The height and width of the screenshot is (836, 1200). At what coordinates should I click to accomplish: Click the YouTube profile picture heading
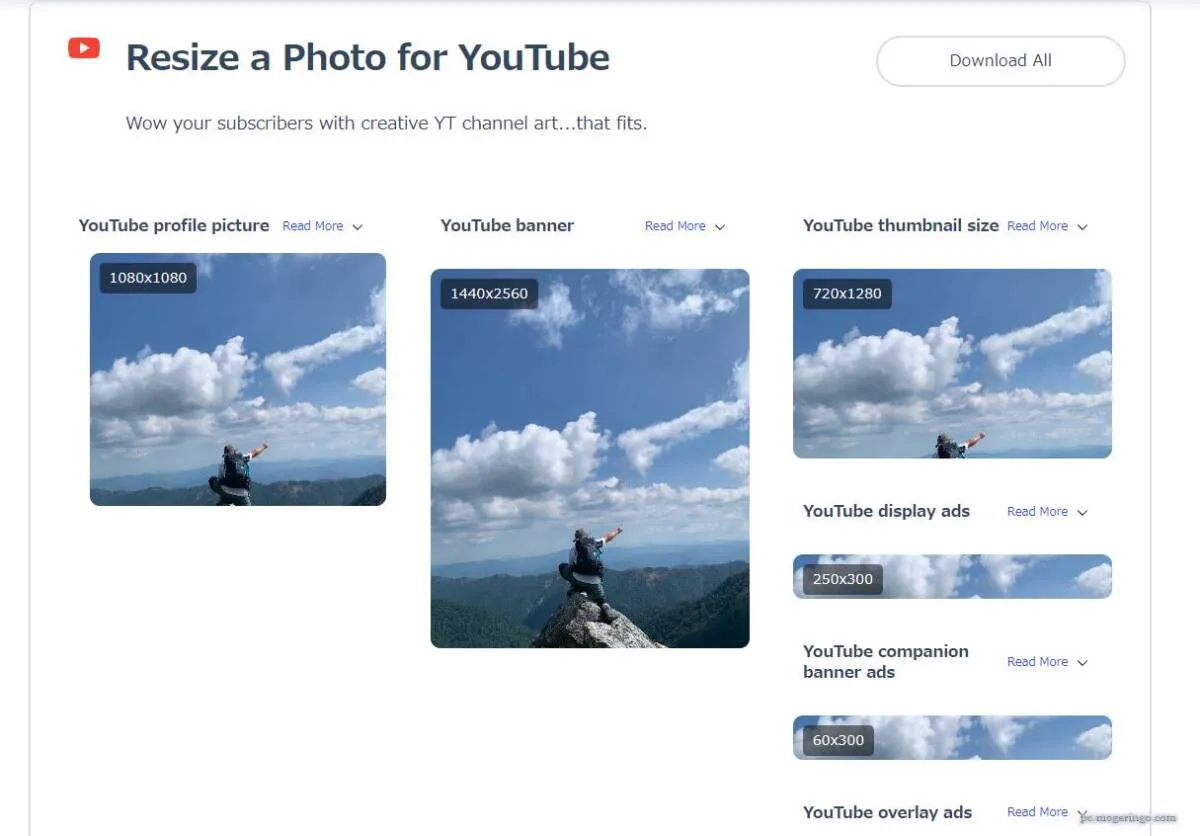click(x=174, y=225)
